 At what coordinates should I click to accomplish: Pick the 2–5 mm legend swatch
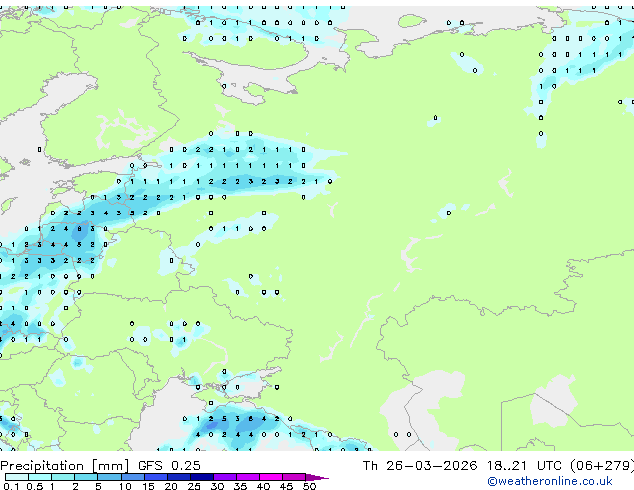86,477
